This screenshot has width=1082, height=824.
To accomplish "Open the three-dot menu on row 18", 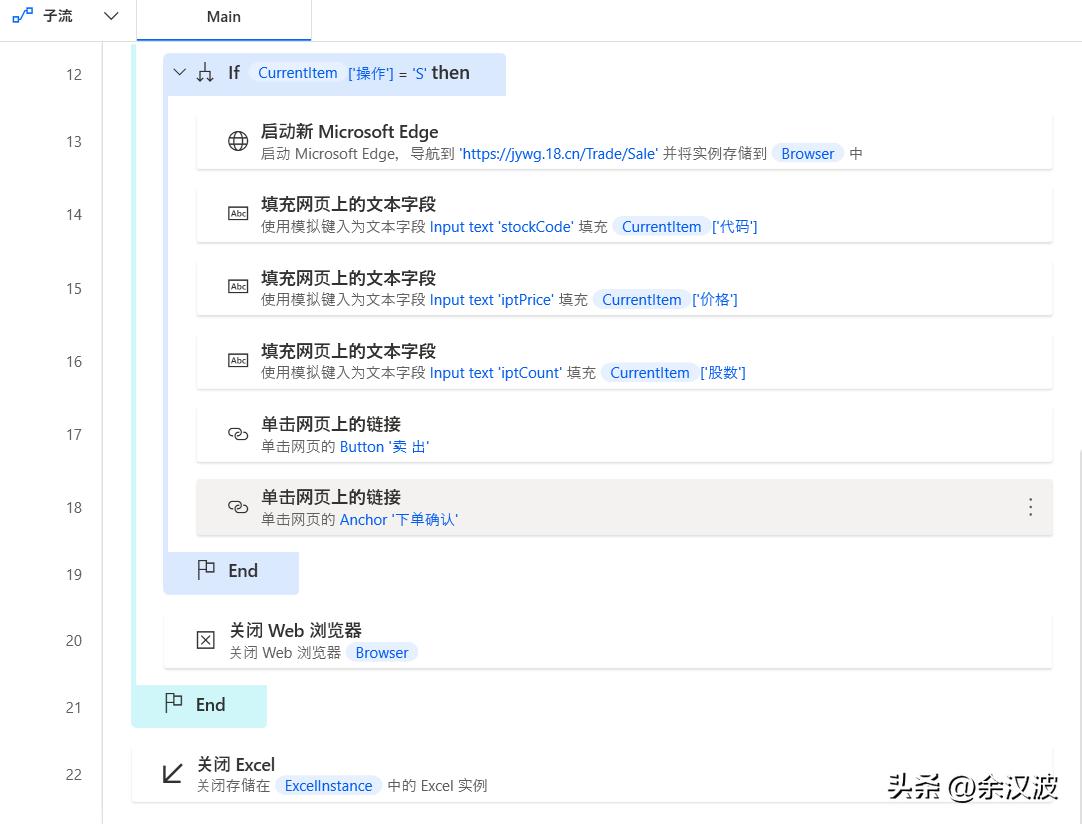I will point(1030,507).
